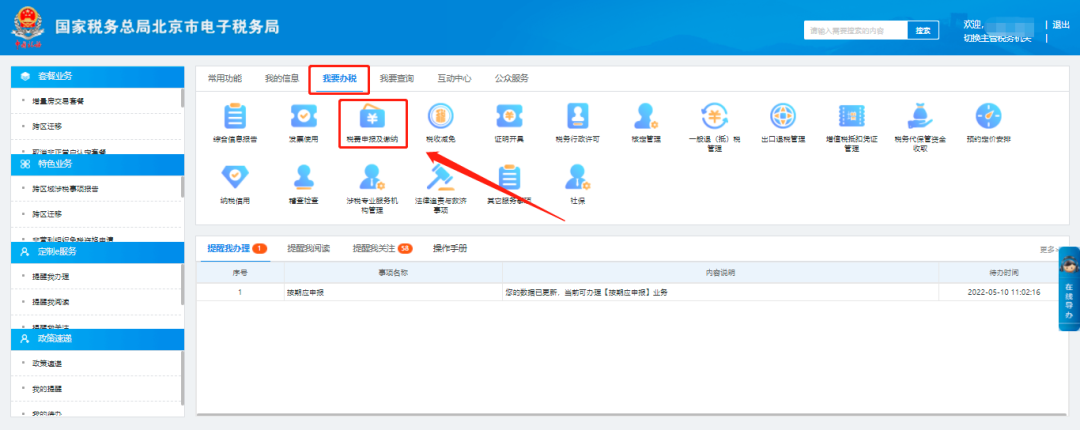Open the 在线导办 assistant widget

pyautogui.click(x=1068, y=288)
